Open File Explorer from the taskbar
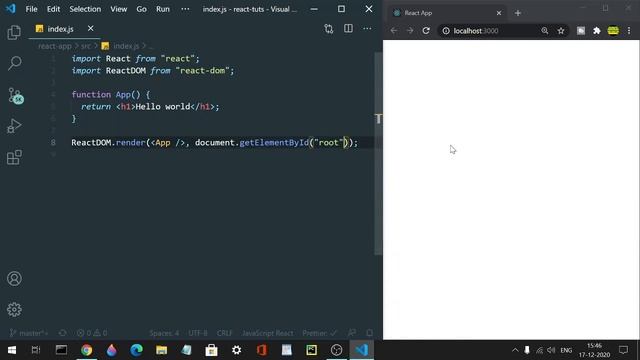 click(x=162, y=350)
